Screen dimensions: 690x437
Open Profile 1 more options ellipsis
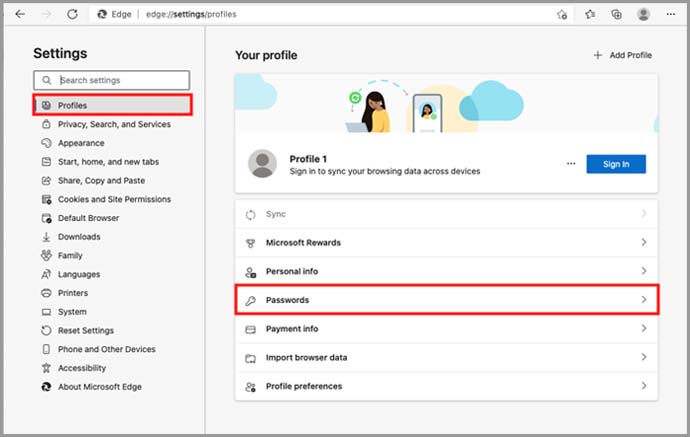tap(571, 164)
